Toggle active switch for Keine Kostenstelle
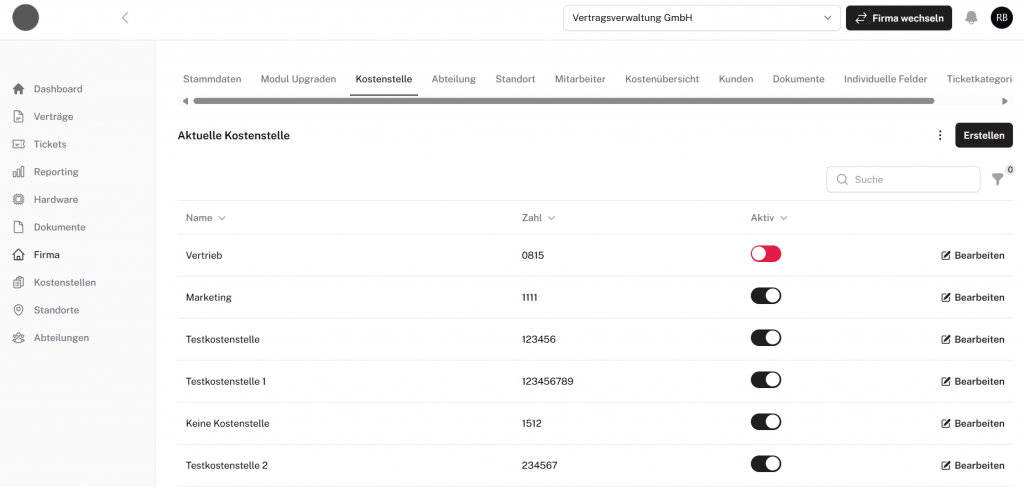1024x487 pixels. [765, 422]
